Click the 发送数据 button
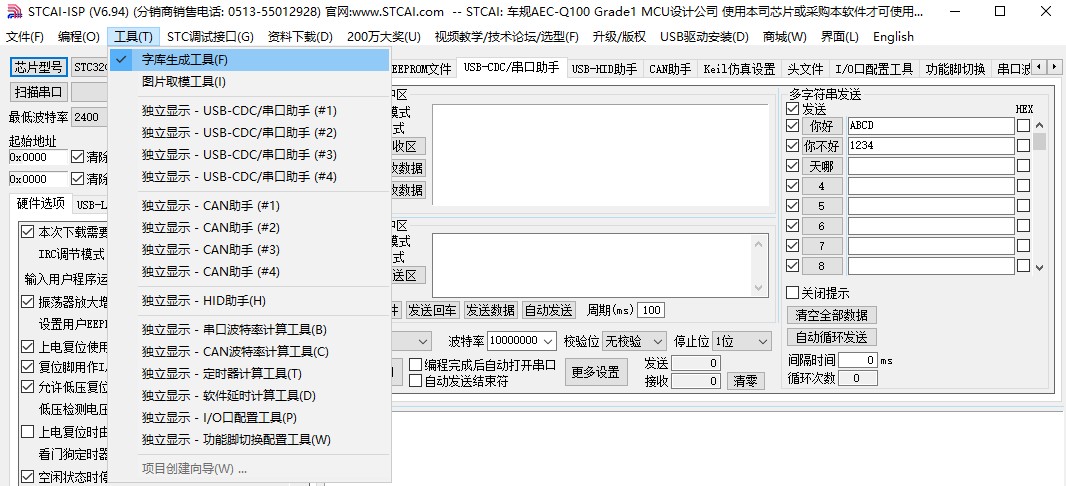Image resolution: width=1066 pixels, height=486 pixels. 491,311
